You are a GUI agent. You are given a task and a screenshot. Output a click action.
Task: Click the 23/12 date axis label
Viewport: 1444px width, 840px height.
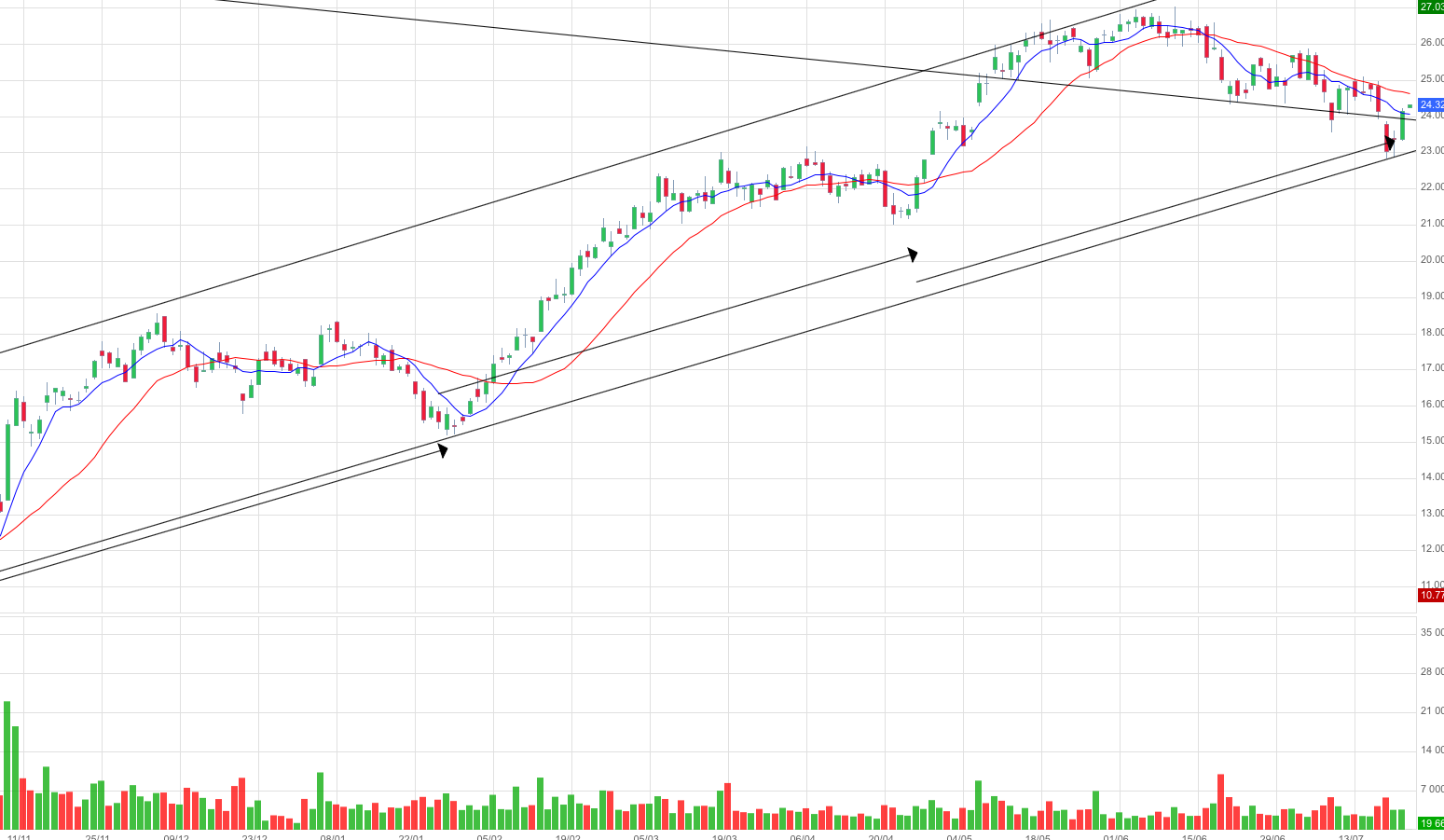click(x=254, y=836)
